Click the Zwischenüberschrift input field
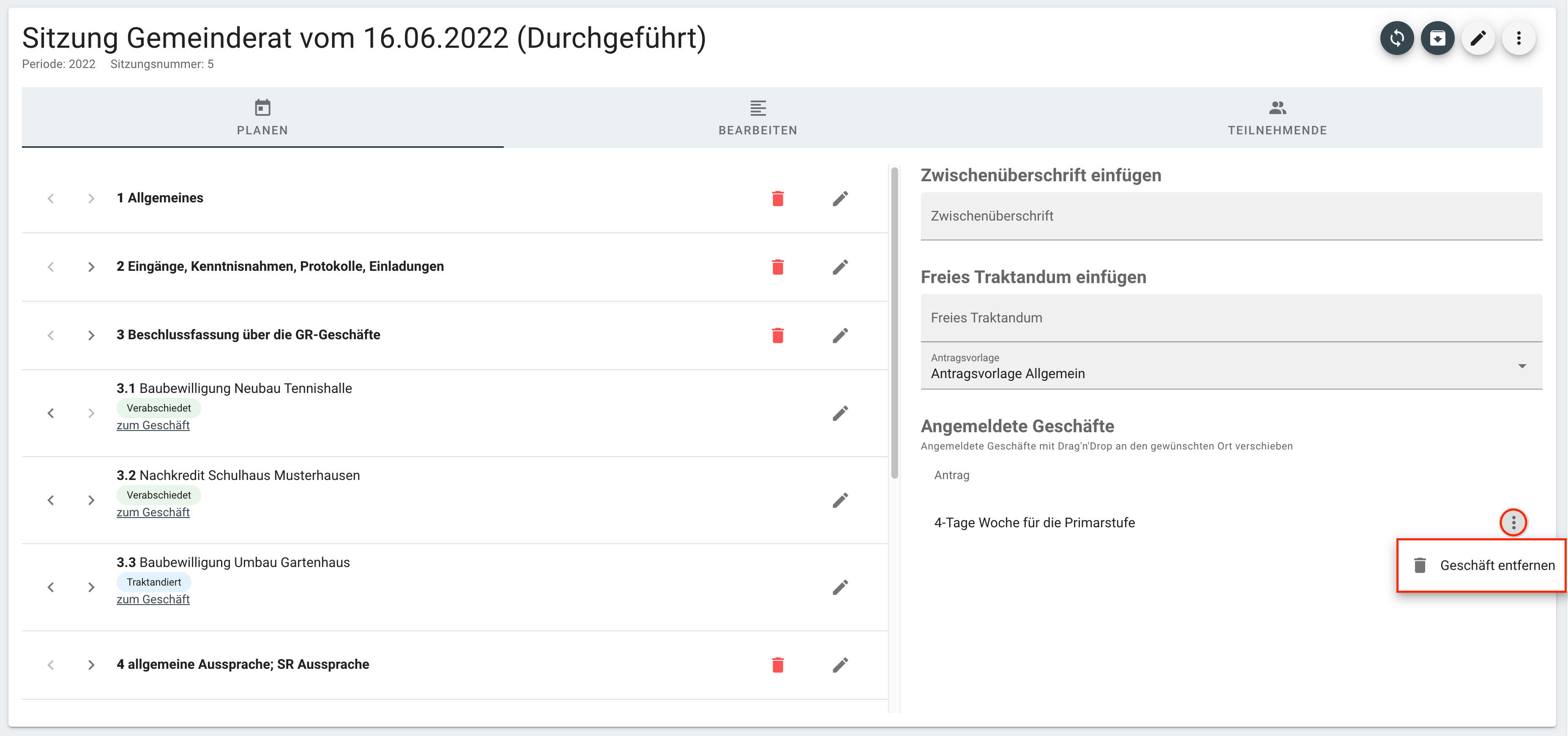The width and height of the screenshot is (1568, 736). [x=1231, y=216]
